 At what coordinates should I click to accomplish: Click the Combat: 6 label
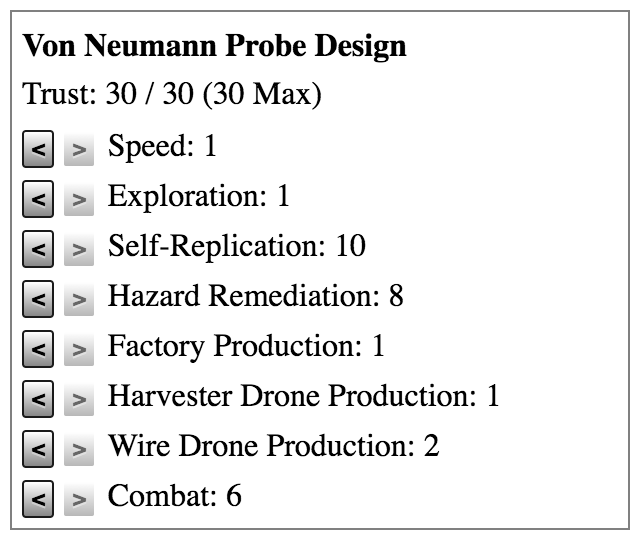174,496
